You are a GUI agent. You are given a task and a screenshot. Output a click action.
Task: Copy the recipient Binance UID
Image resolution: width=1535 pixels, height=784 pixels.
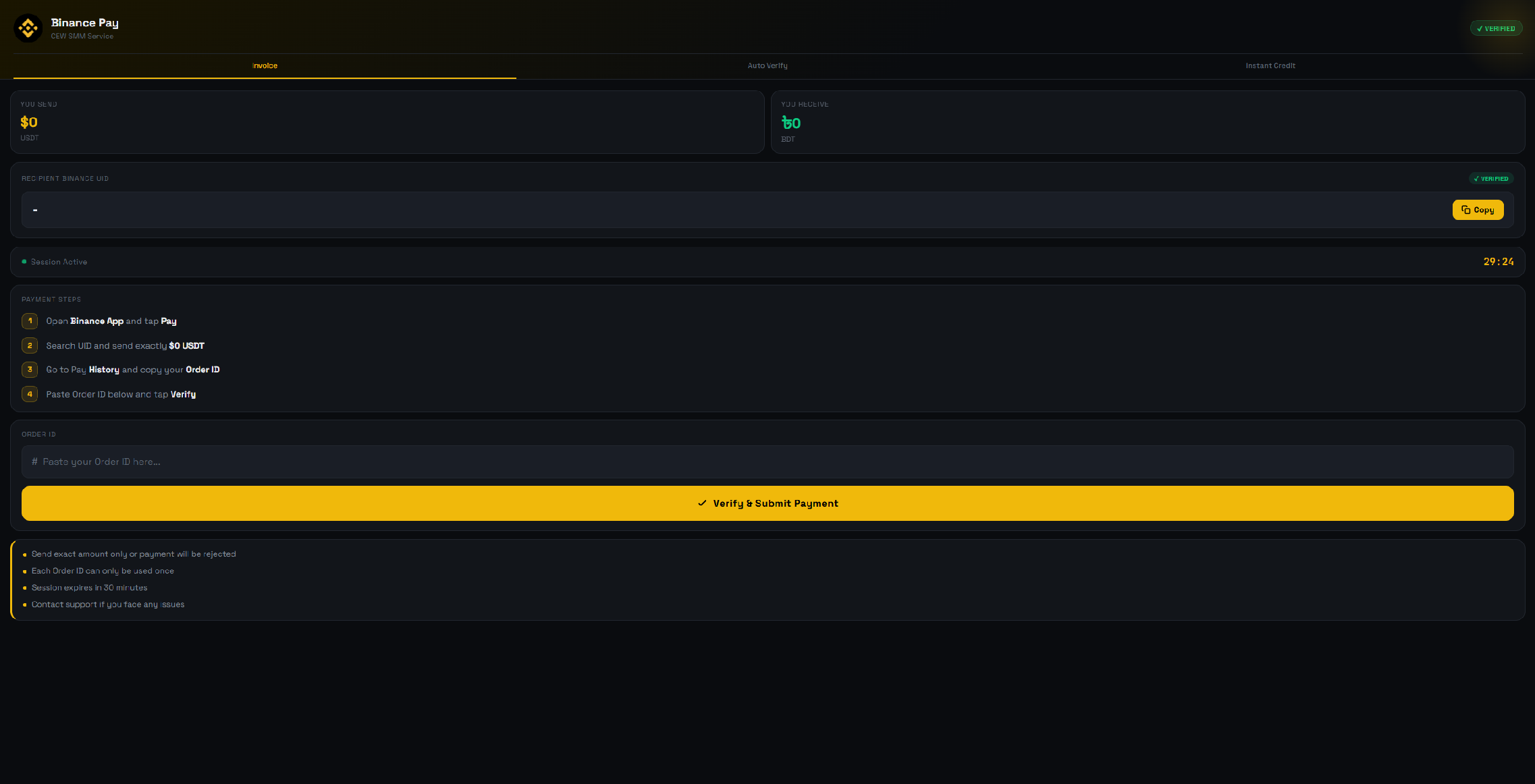[1478, 210]
